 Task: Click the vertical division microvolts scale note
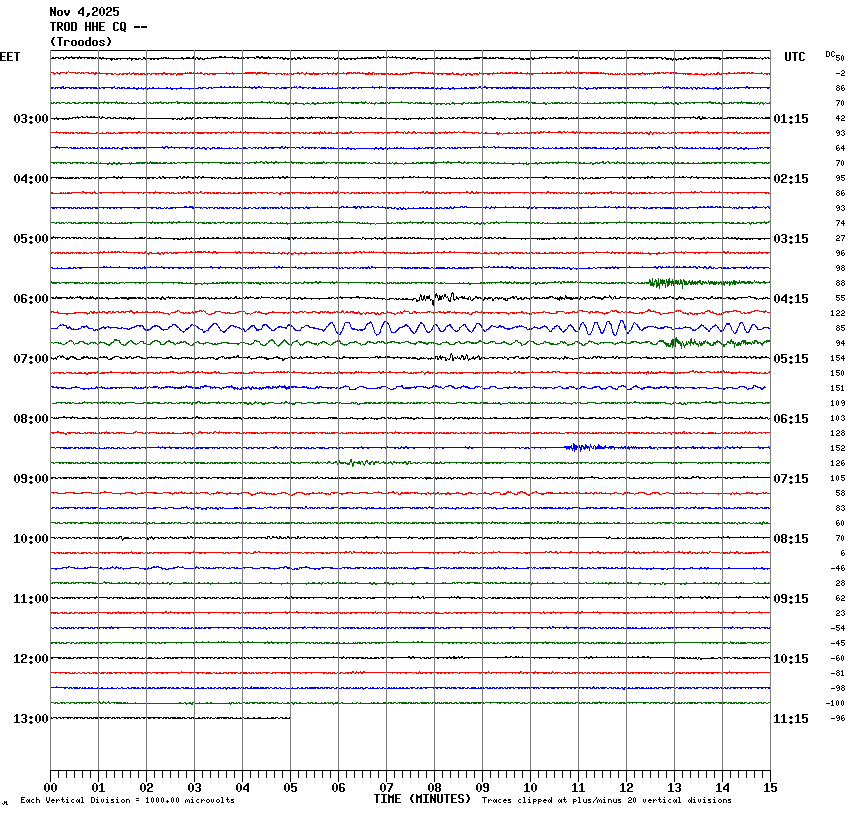pyautogui.click(x=127, y=800)
